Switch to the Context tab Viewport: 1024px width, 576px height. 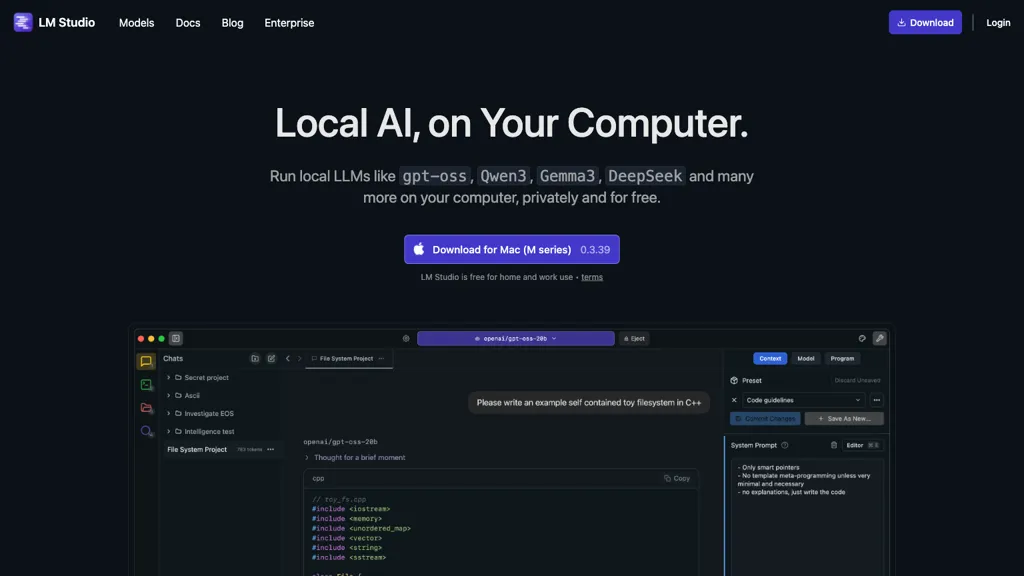[770, 359]
